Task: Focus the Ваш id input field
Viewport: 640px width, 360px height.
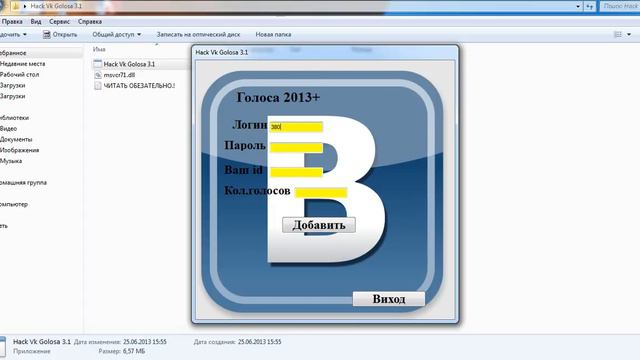Action: coord(296,172)
